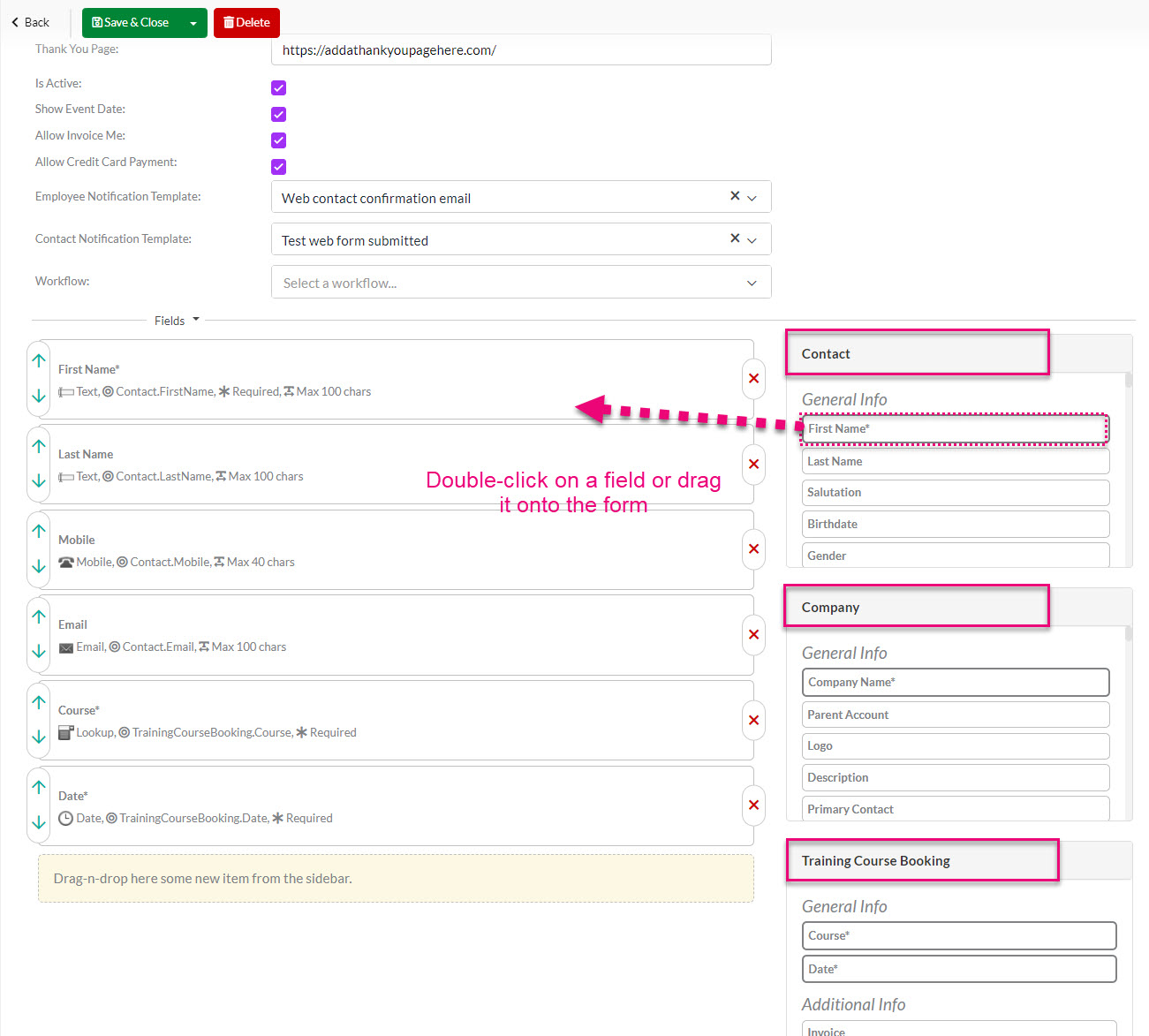Click the Contact panel scrollbar
Viewport: 1149px width, 1036px height.
tap(1129, 381)
